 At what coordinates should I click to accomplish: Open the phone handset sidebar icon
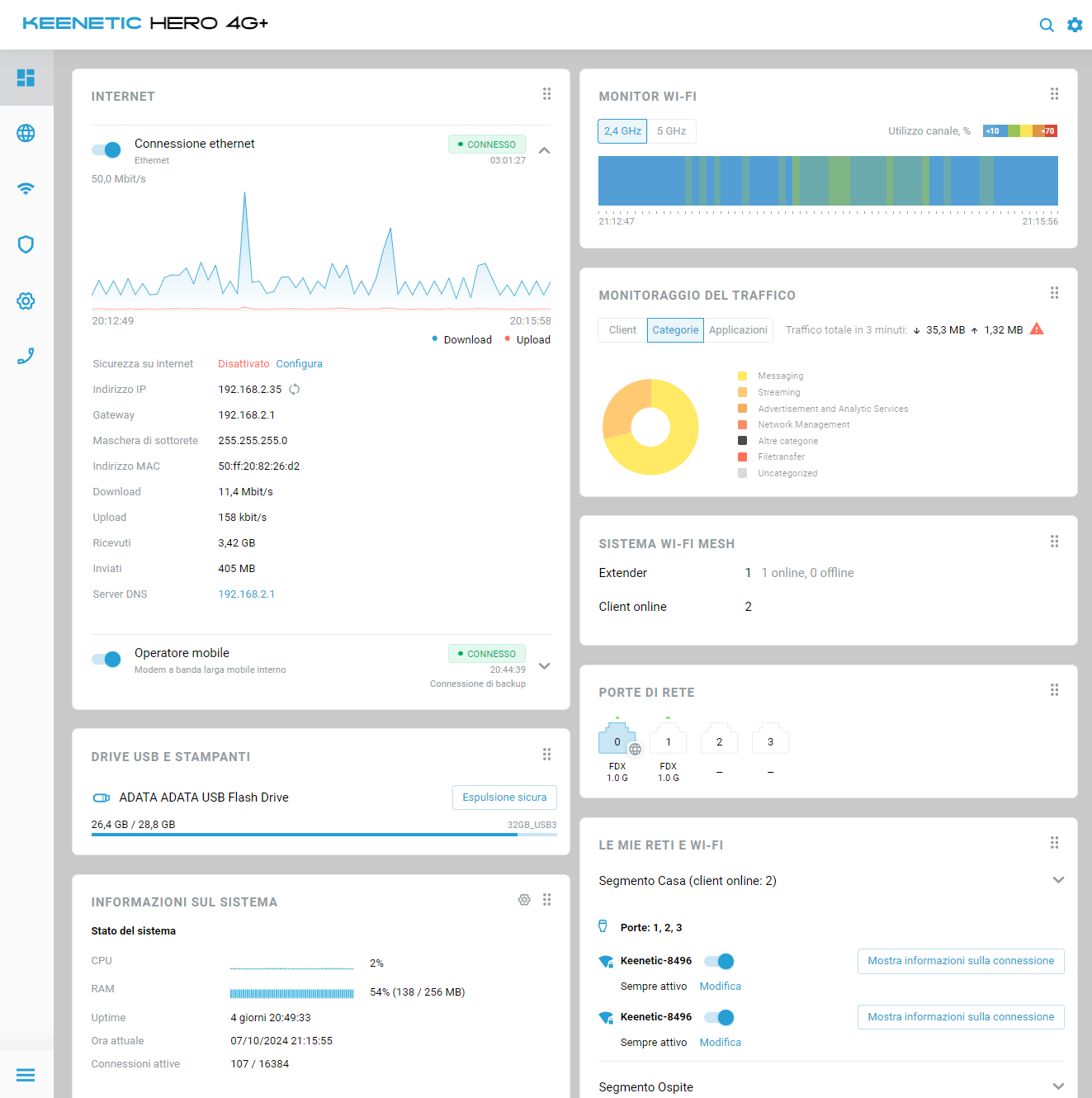(26, 356)
